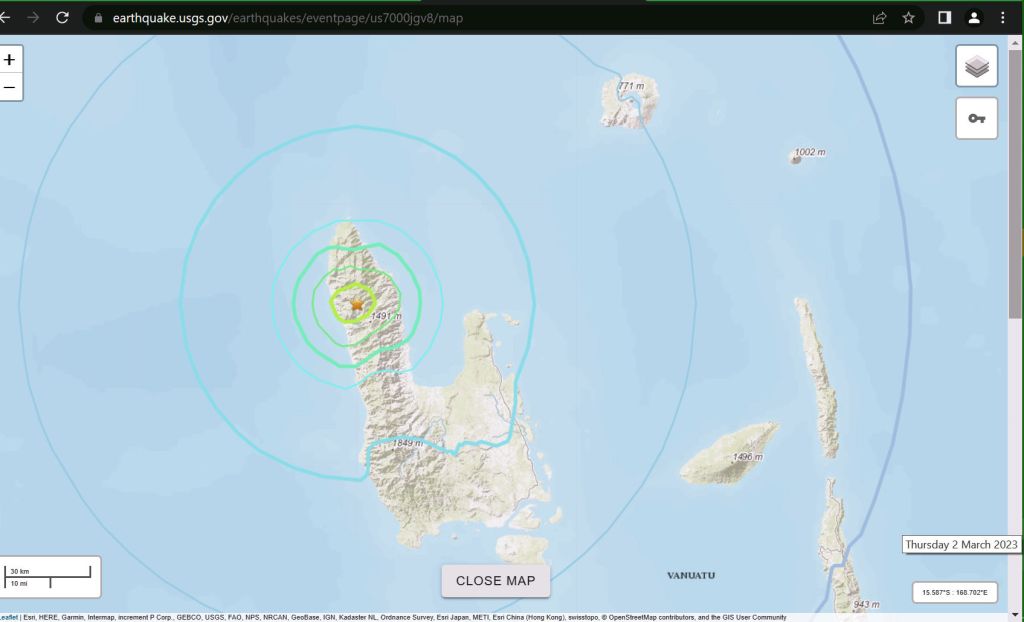The height and width of the screenshot is (622, 1024).
Task: Go forward with the forward arrow
Action: [34, 18]
